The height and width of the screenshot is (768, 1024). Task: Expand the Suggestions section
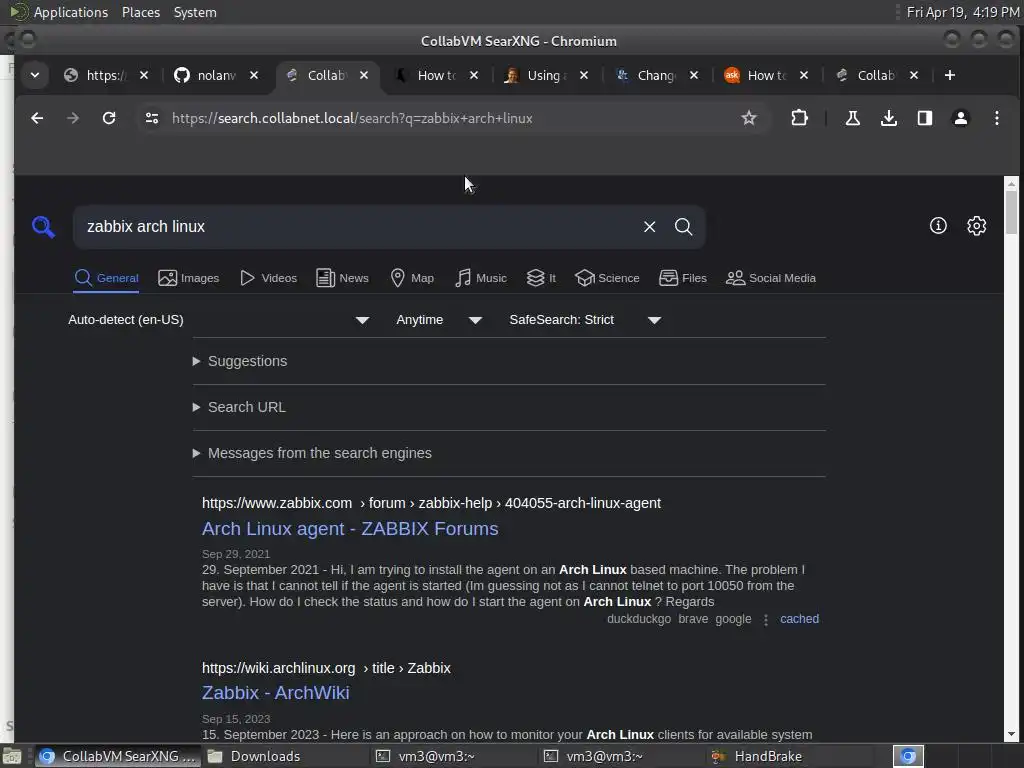[240, 361]
